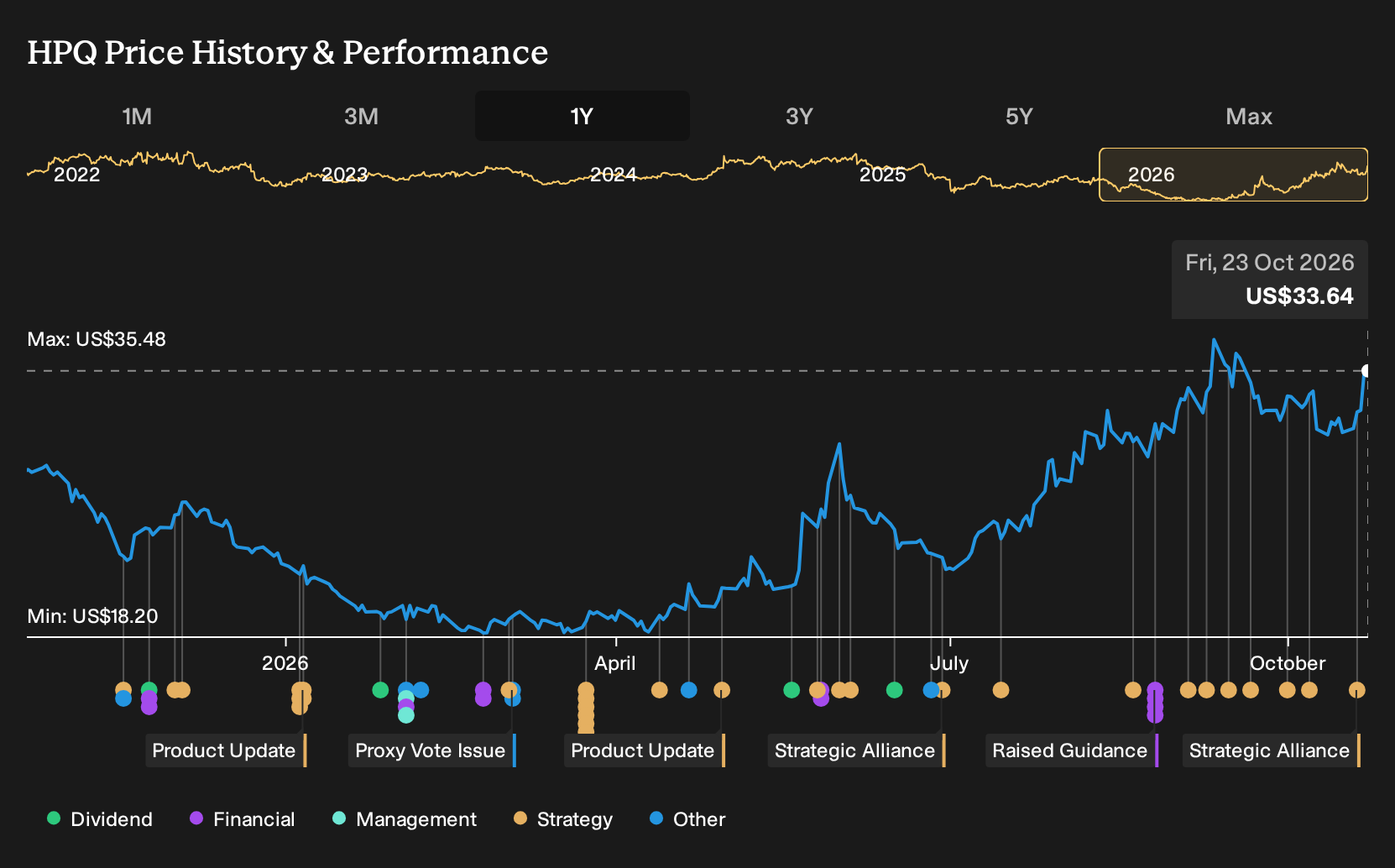This screenshot has height=868, width=1395.
Task: Open Product Update label beneath the 2026 mark
Action: [226, 750]
